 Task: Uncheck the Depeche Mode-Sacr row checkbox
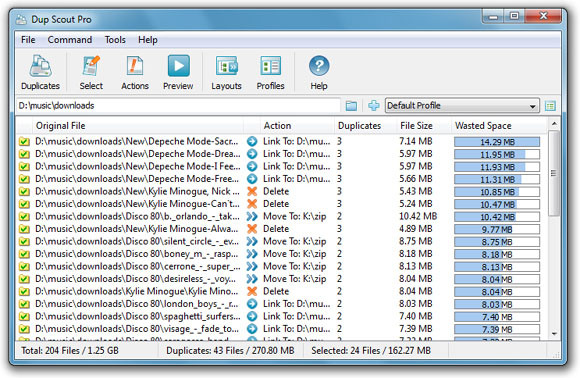click(x=24, y=142)
